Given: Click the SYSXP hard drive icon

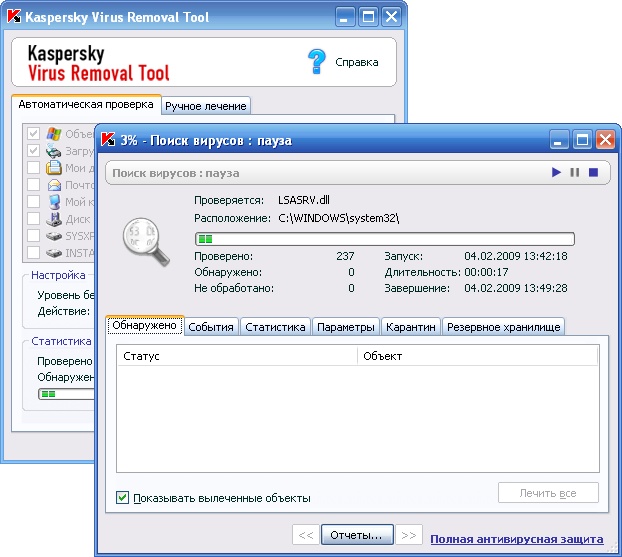Looking at the screenshot, I should tap(54, 236).
